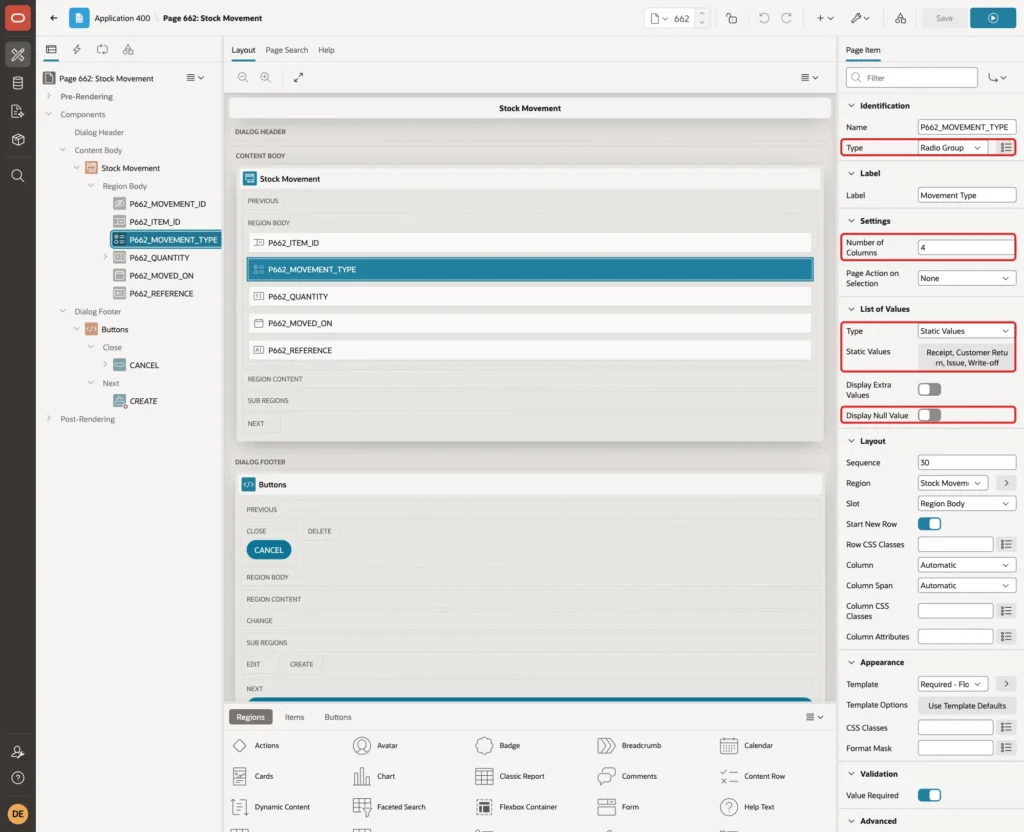
Task: Toggle the Value Required switch
Action: click(x=929, y=795)
